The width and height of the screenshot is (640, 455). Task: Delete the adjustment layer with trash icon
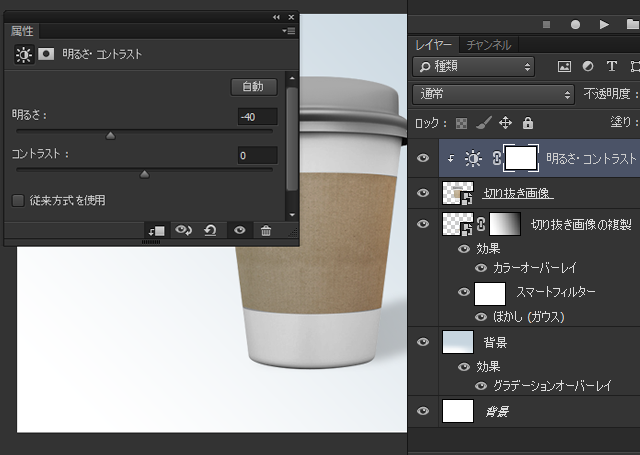pyautogui.click(x=266, y=231)
